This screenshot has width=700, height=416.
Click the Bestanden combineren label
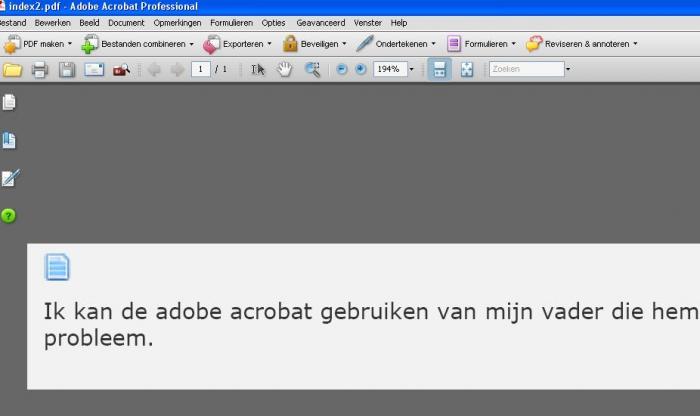[x=143, y=44]
